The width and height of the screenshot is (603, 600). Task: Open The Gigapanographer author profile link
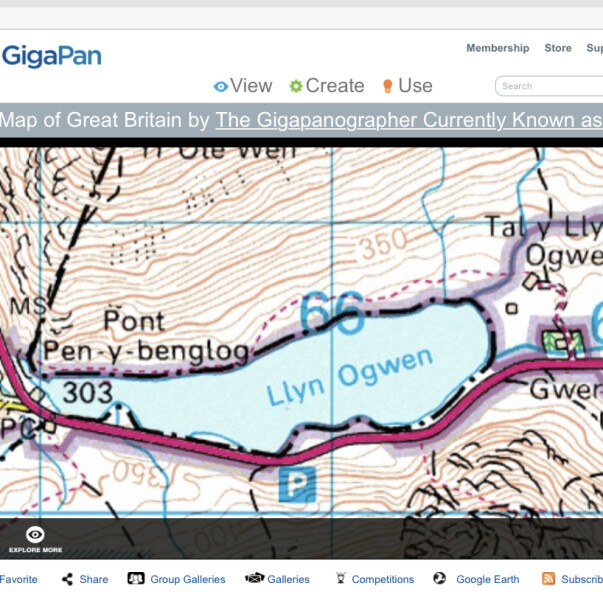[x=409, y=120]
